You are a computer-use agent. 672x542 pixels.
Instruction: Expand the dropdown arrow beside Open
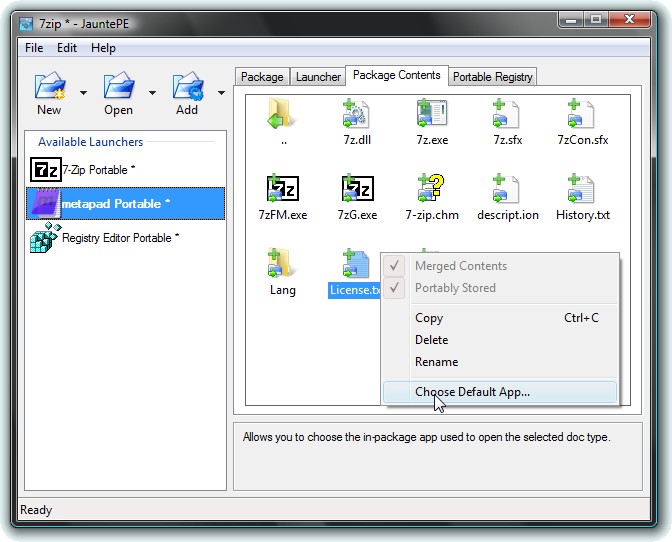coord(152,93)
